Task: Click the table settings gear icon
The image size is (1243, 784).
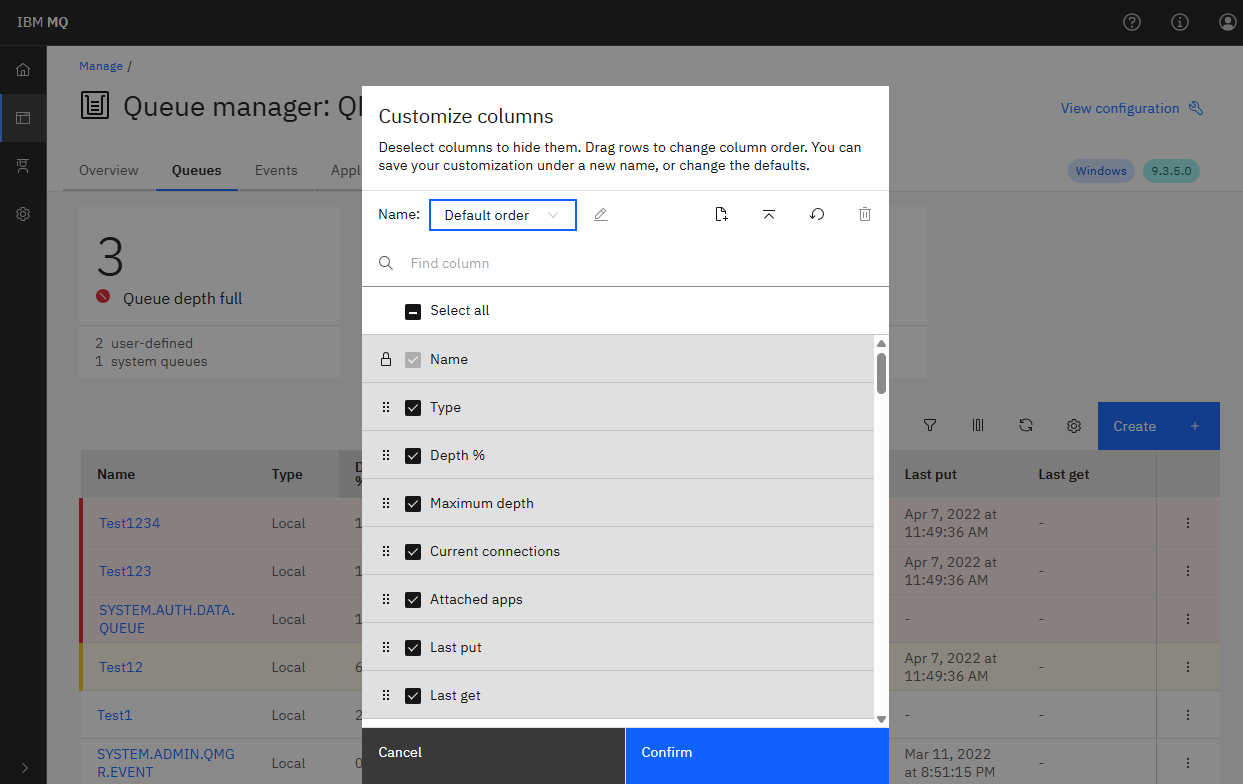Action: point(1074,426)
